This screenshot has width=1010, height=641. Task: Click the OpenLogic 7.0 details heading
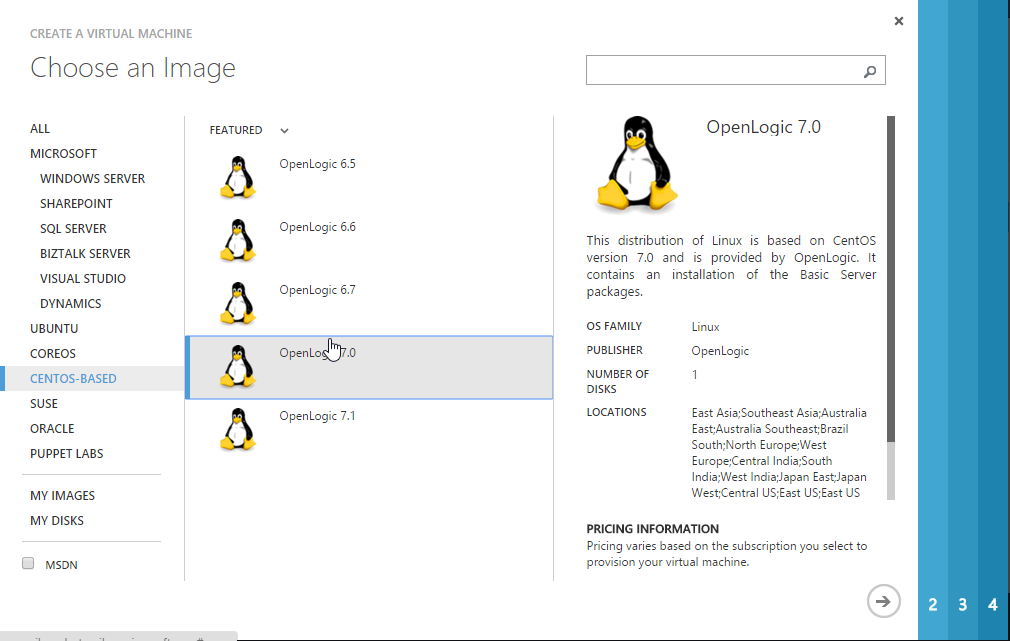pyautogui.click(x=763, y=128)
